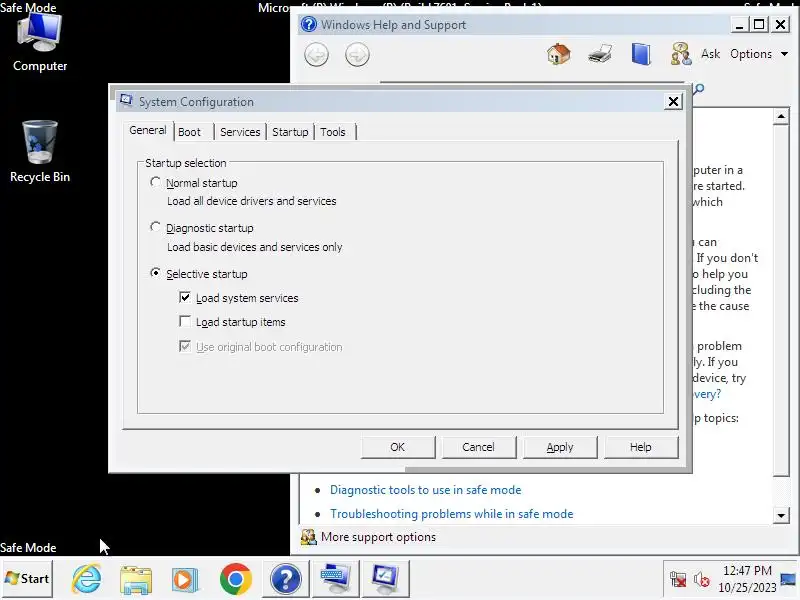This screenshot has width=800, height=600.
Task: Open the Recycle Bin desktop icon
Action: click(40, 152)
